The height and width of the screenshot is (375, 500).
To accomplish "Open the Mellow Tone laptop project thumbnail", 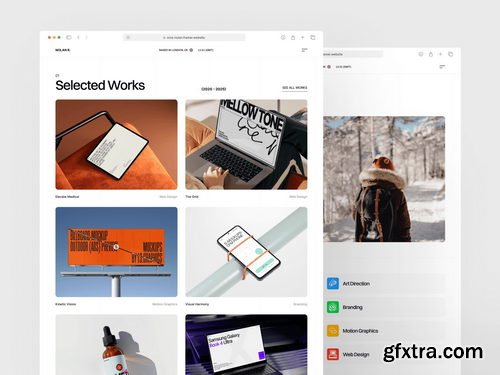I will click(246, 144).
